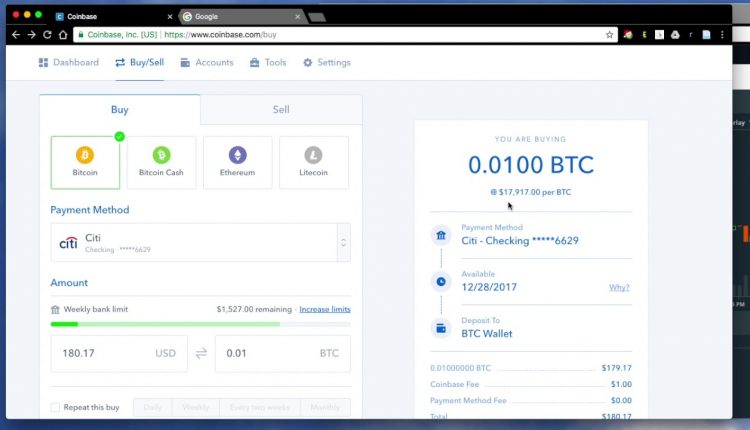The width and height of the screenshot is (750, 430).
Task: Click the browser reload icon
Action: (47, 34)
